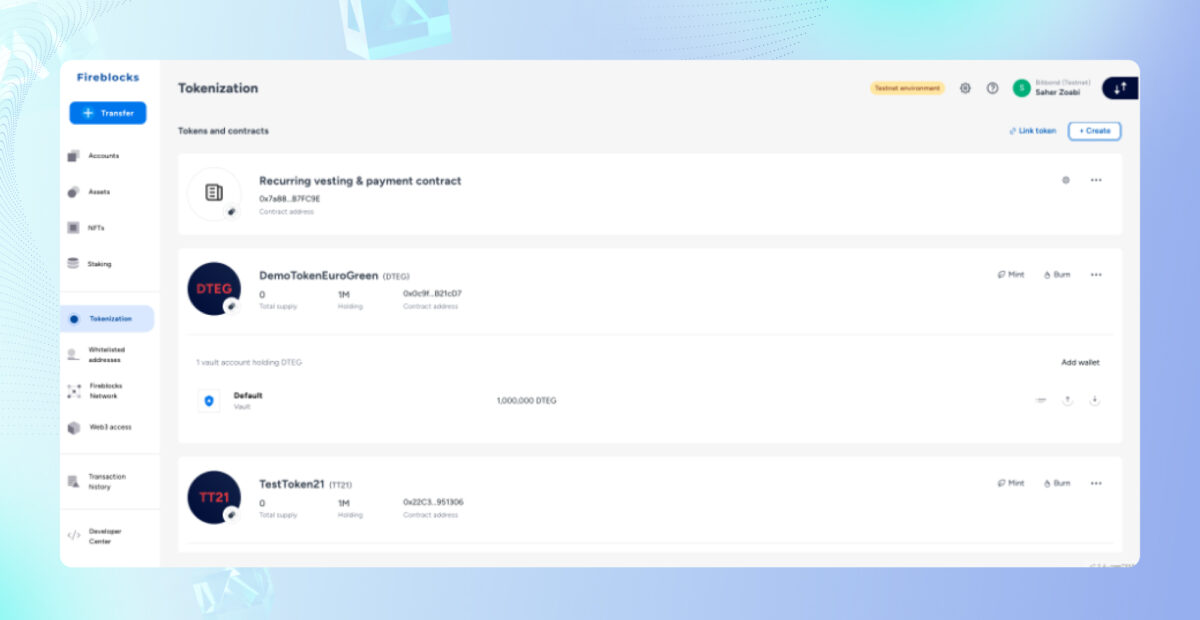Open the NFTs section
The height and width of the screenshot is (620, 1200).
[97, 227]
